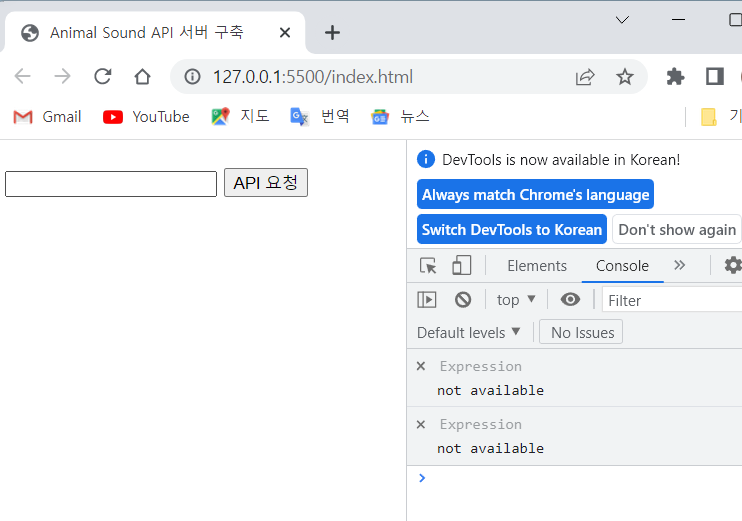The image size is (742, 521).
Task: Go forward using the forward arrow
Action: tap(62, 76)
